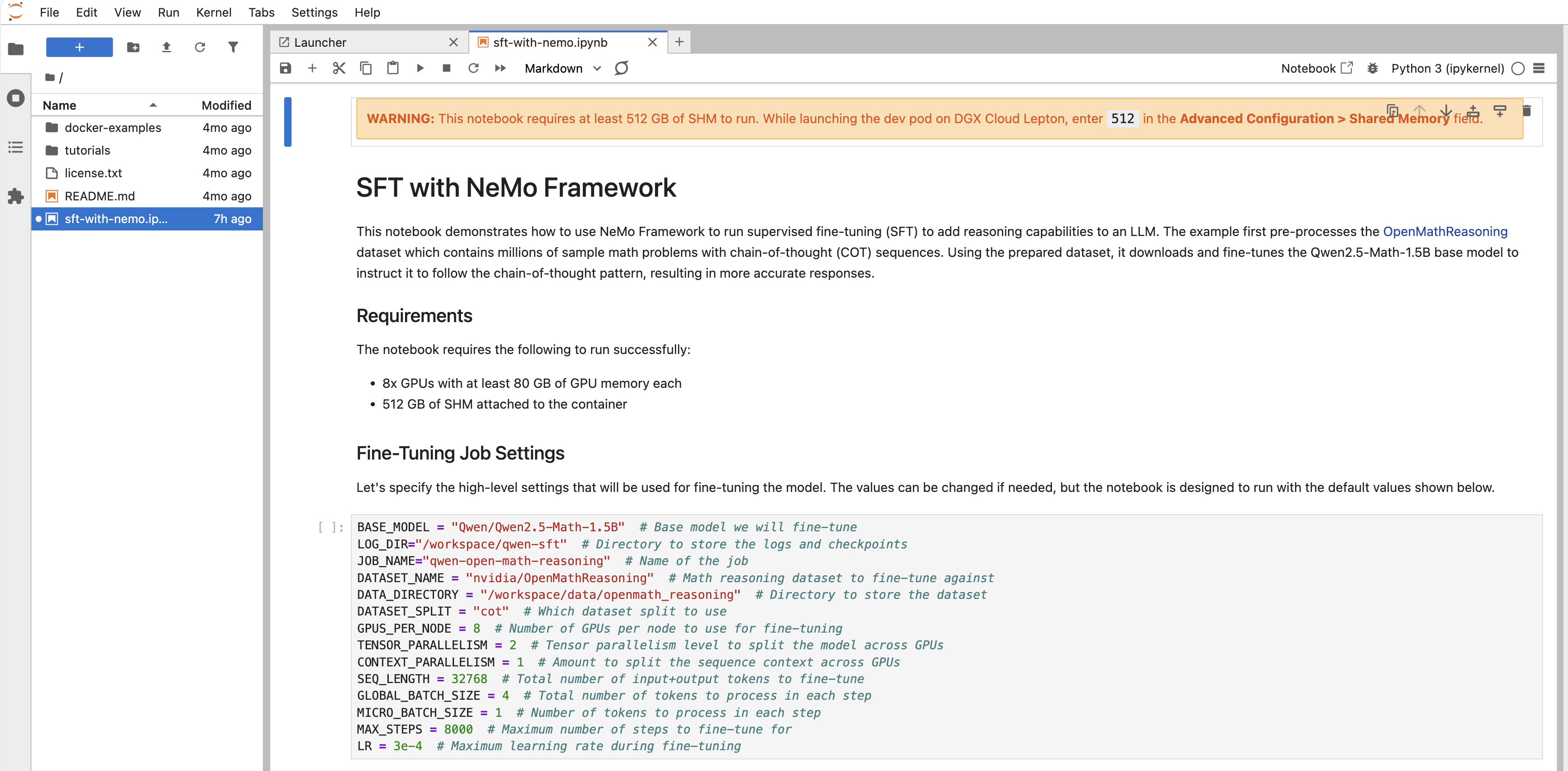Switch to the Launcher tab

pyautogui.click(x=320, y=42)
